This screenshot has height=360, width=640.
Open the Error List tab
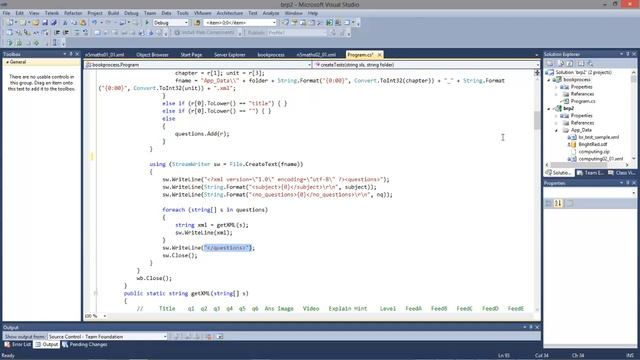(x=18, y=344)
